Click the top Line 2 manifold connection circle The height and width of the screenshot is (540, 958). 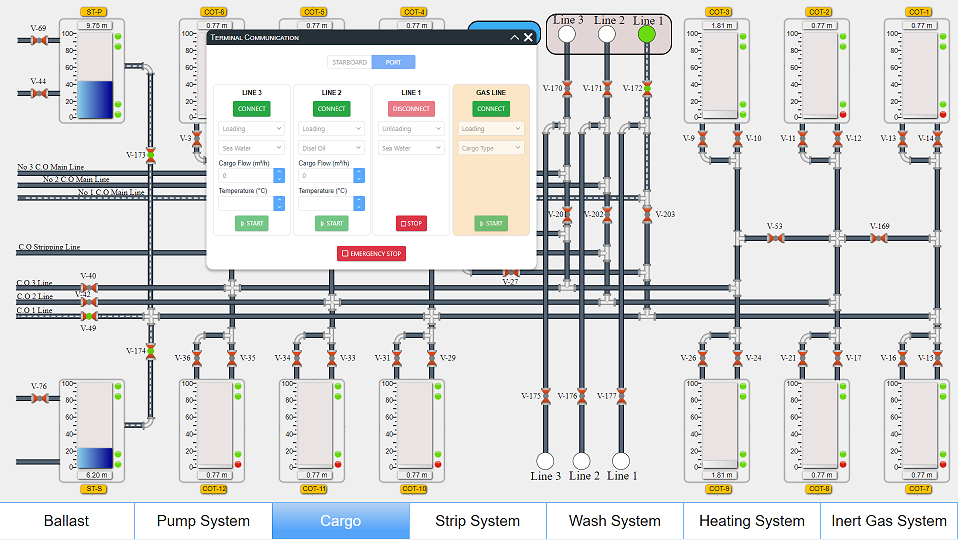[x=607, y=34]
